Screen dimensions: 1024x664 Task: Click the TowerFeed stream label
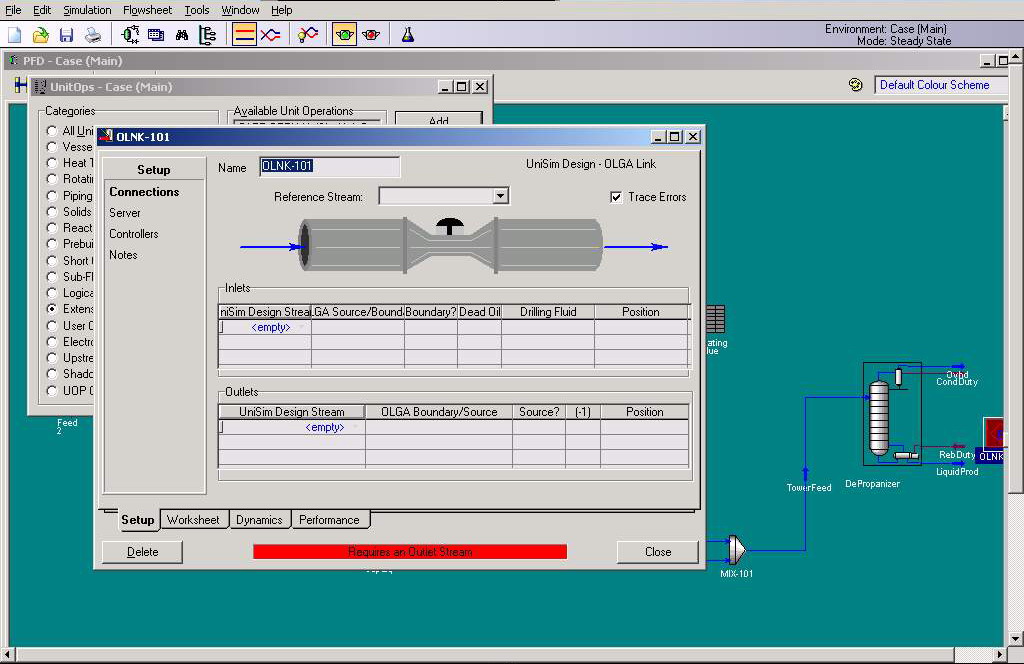tap(808, 488)
